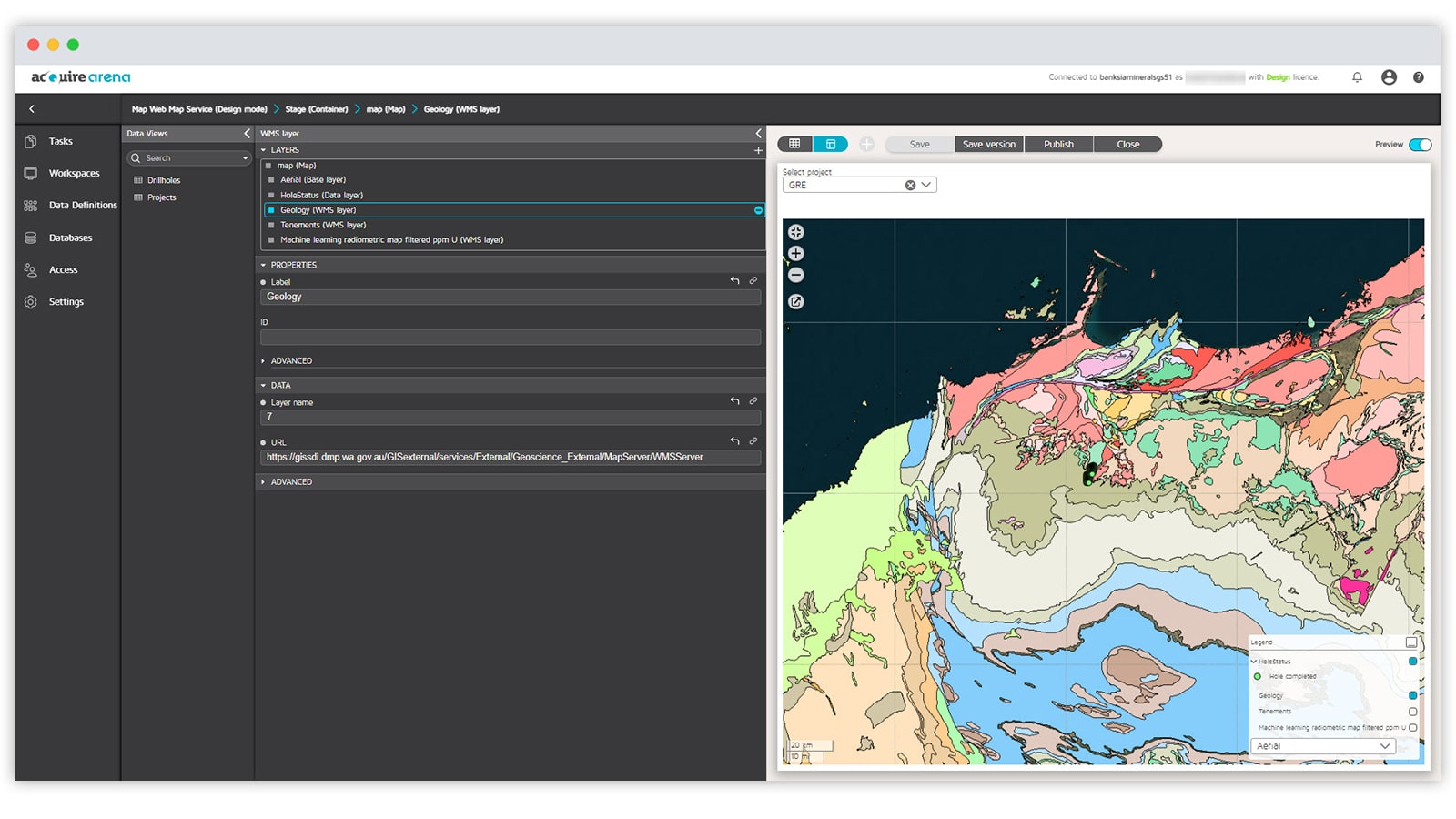Open the Access section

[63, 269]
